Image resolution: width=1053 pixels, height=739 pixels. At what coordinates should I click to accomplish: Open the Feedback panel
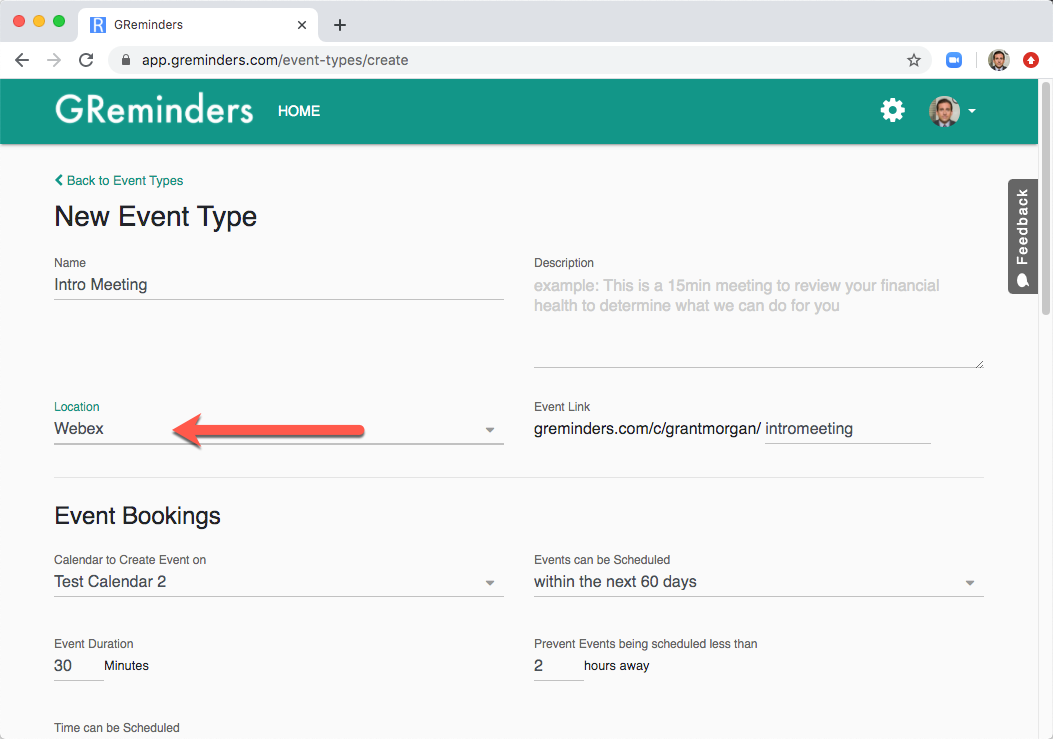click(1022, 237)
